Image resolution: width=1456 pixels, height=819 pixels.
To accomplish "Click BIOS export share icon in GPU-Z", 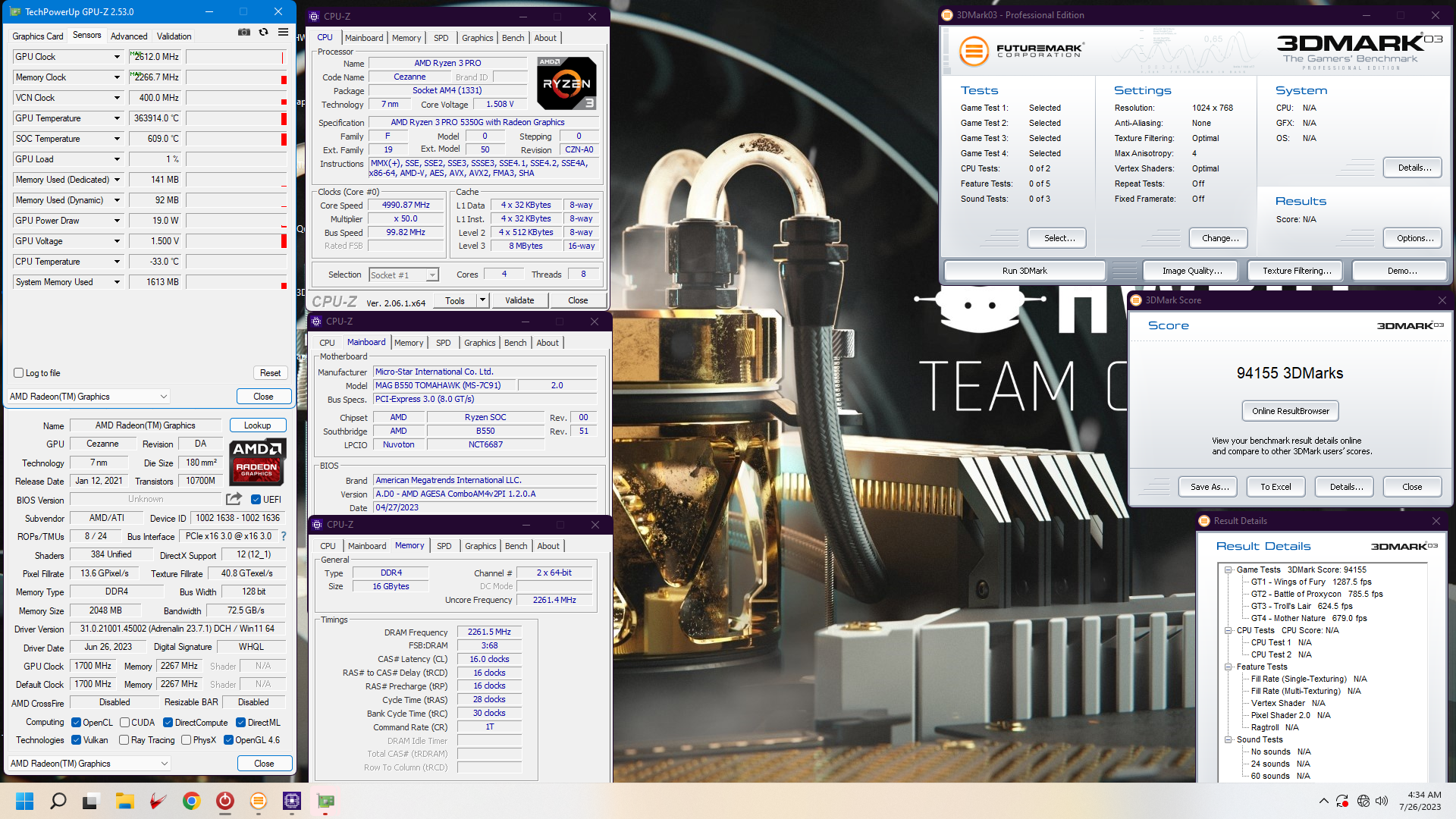I will [x=234, y=499].
